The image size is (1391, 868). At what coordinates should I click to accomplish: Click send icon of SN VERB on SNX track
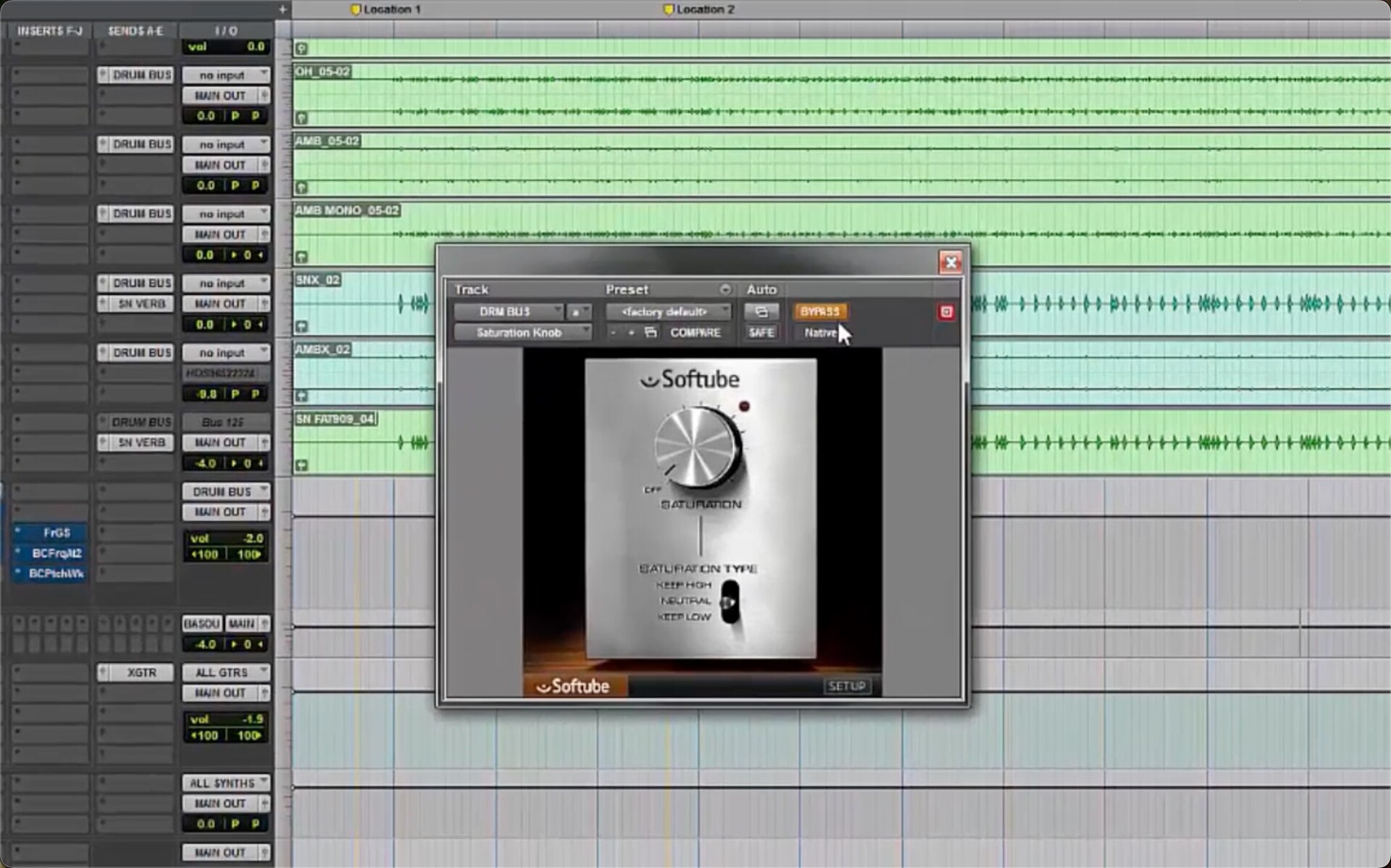(103, 304)
